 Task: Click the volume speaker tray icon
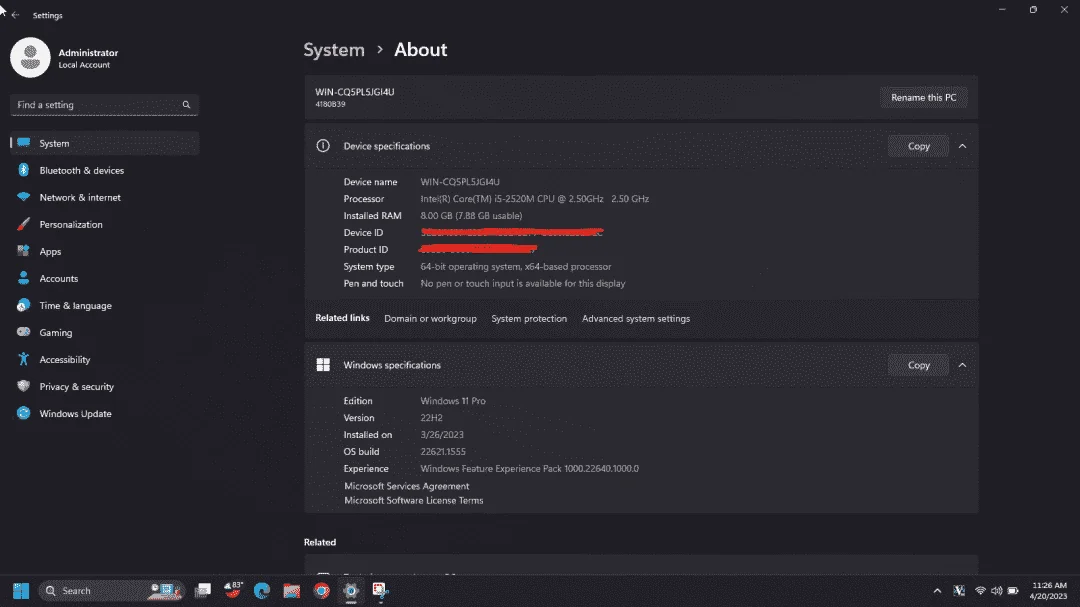point(997,590)
